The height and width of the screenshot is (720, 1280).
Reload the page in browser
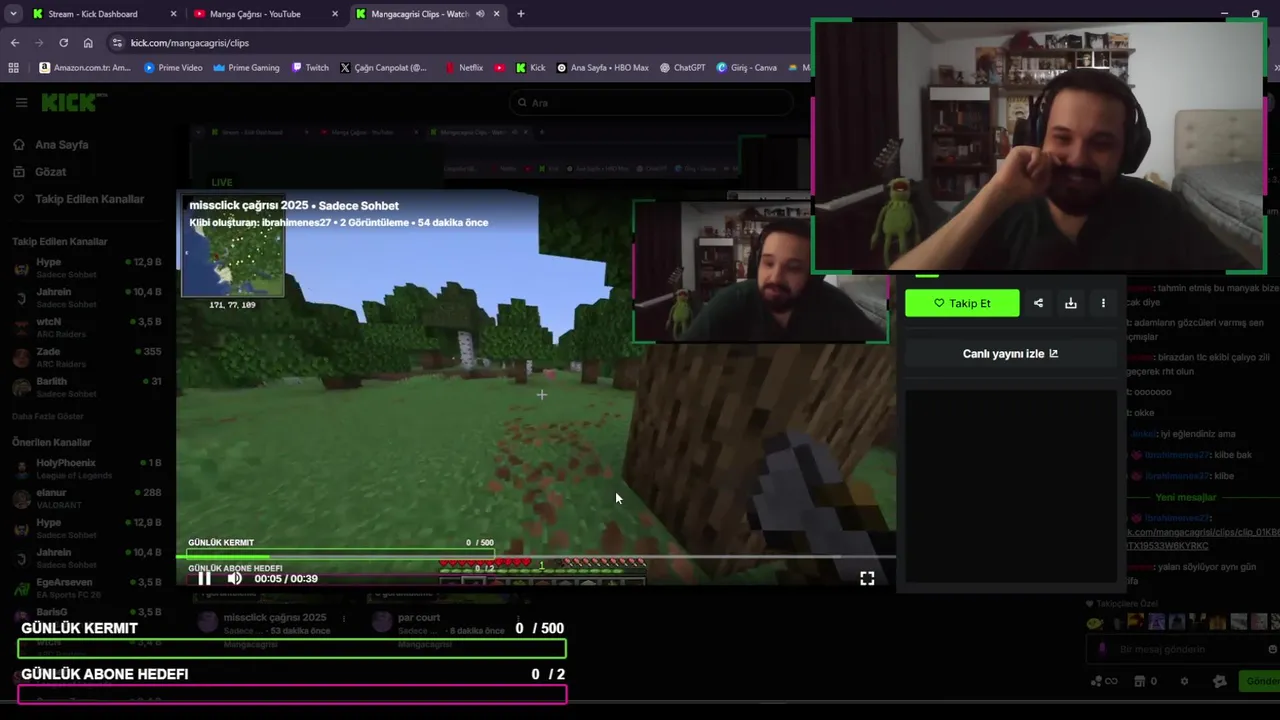pos(63,43)
